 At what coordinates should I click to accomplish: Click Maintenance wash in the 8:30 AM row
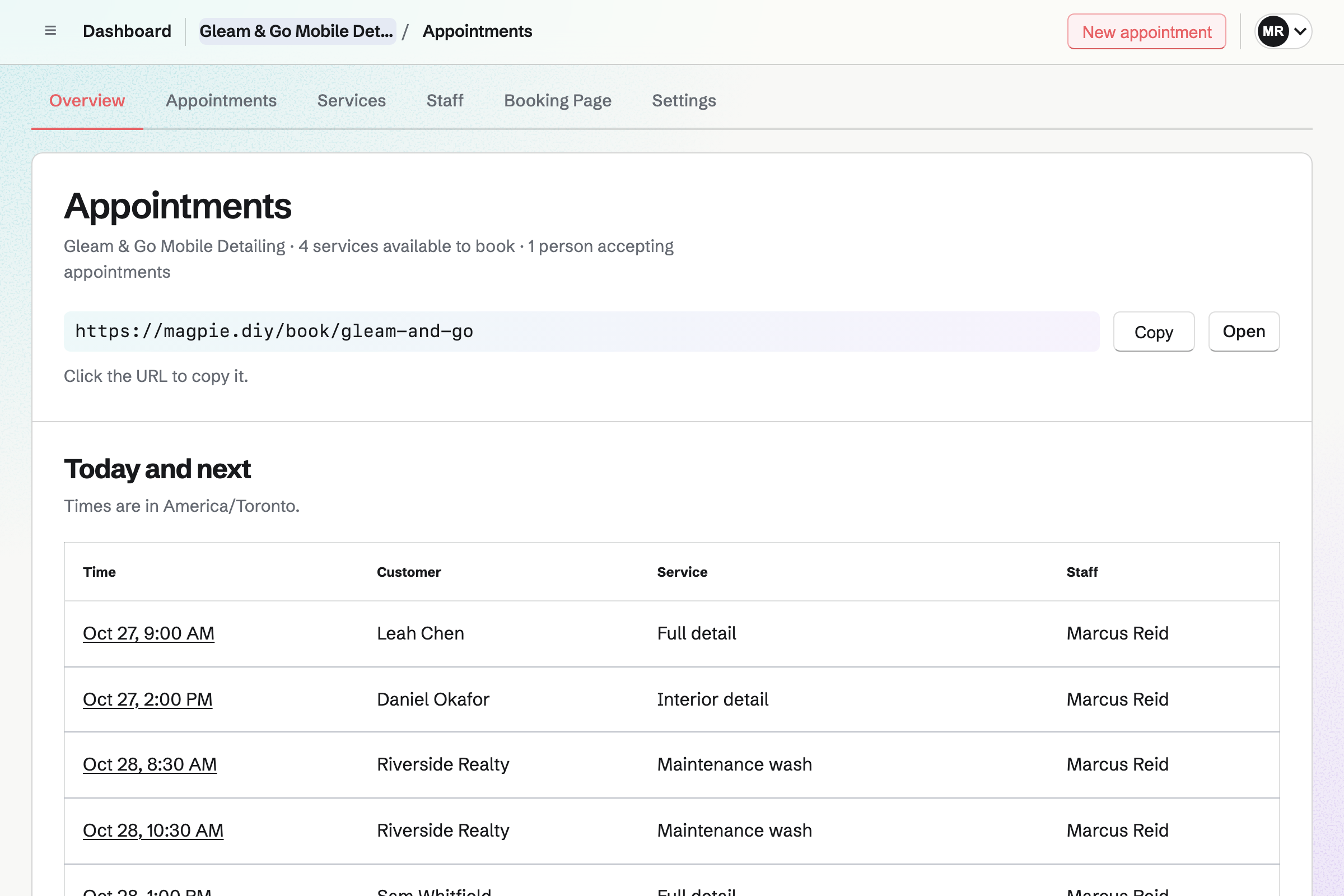(734, 764)
